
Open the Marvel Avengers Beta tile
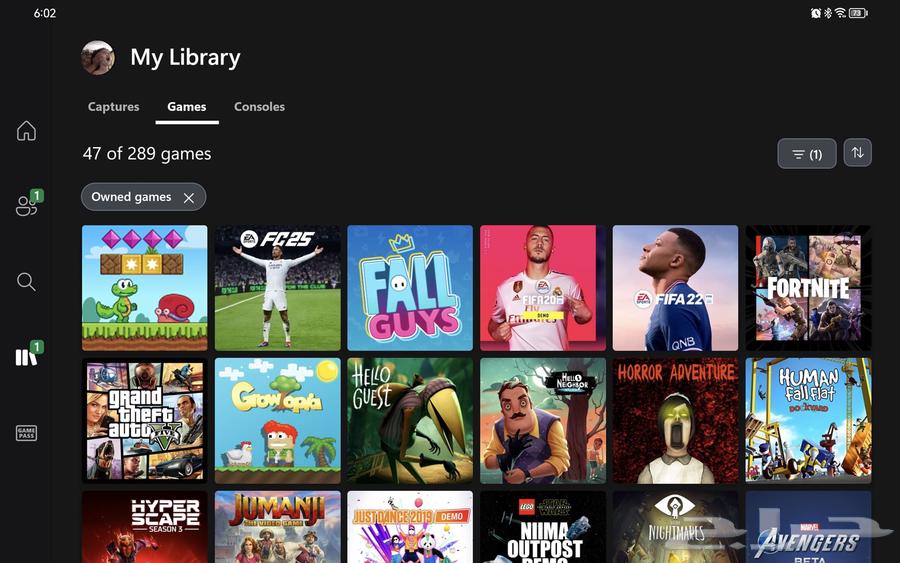tap(808, 527)
